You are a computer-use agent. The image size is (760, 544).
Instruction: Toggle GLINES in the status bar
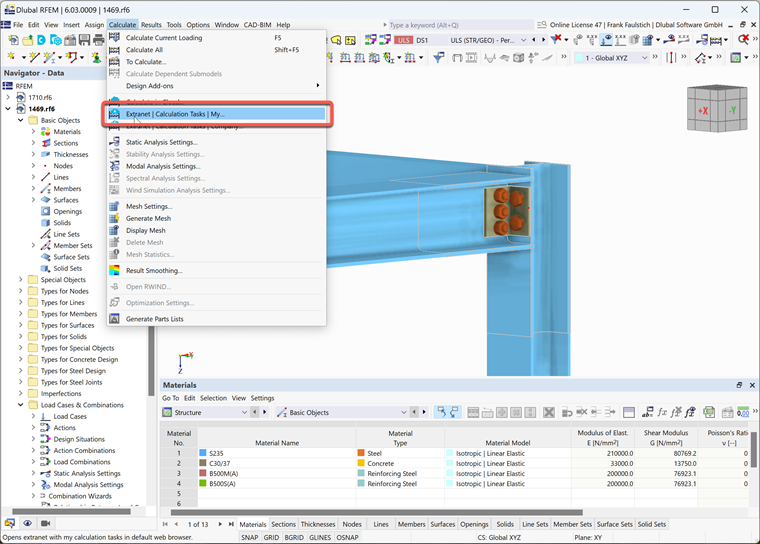(320, 537)
